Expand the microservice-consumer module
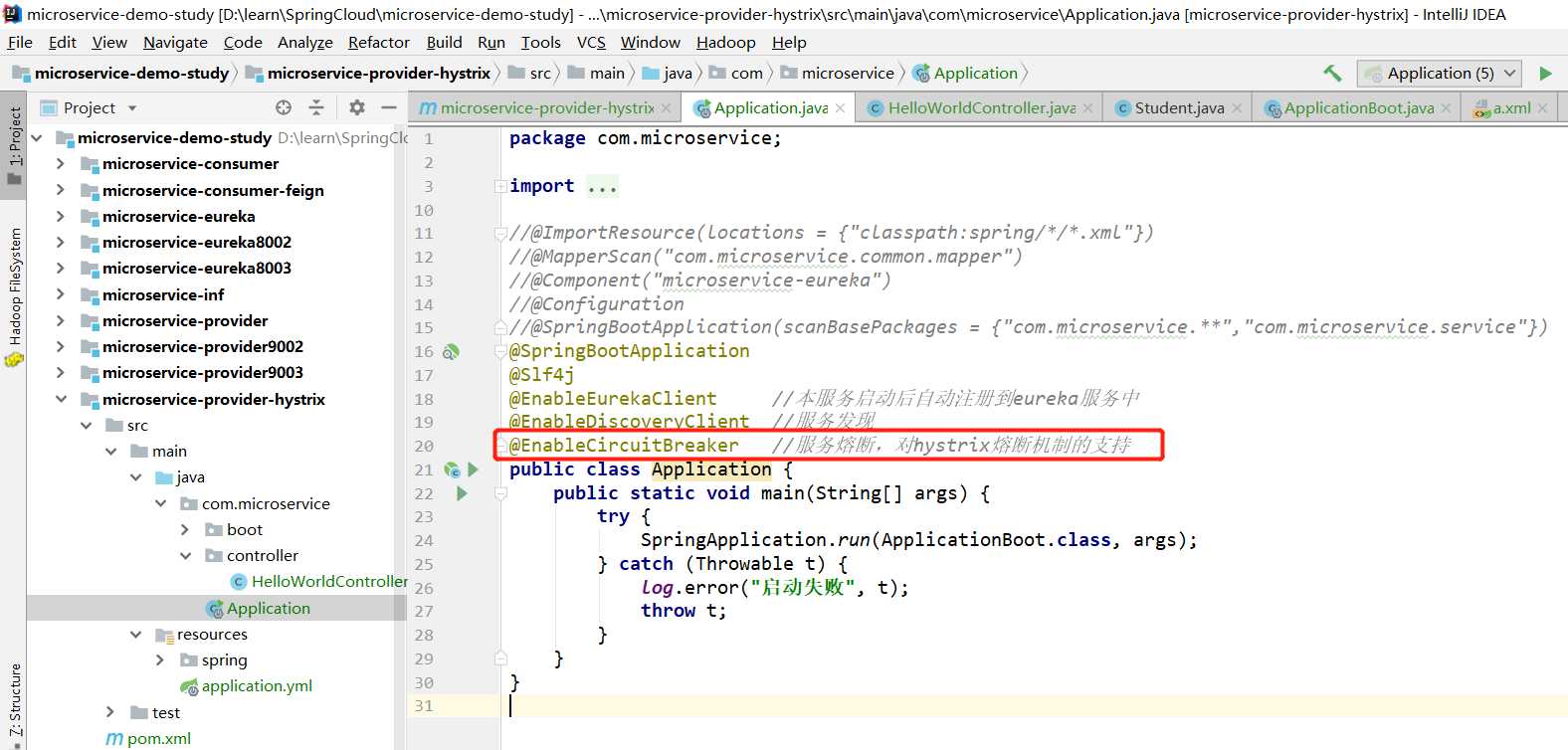Image resolution: width=1568 pixels, height=750 pixels. [61, 163]
